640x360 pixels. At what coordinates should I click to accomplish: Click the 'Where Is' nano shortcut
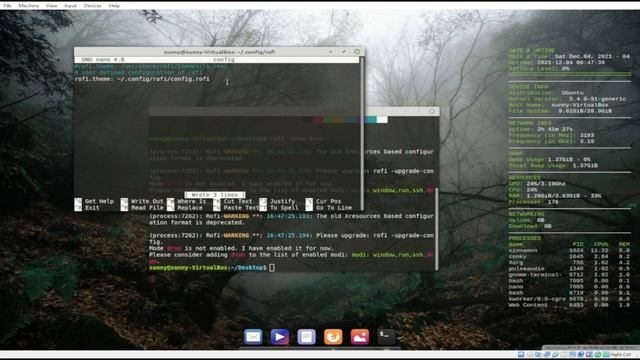coord(187,201)
